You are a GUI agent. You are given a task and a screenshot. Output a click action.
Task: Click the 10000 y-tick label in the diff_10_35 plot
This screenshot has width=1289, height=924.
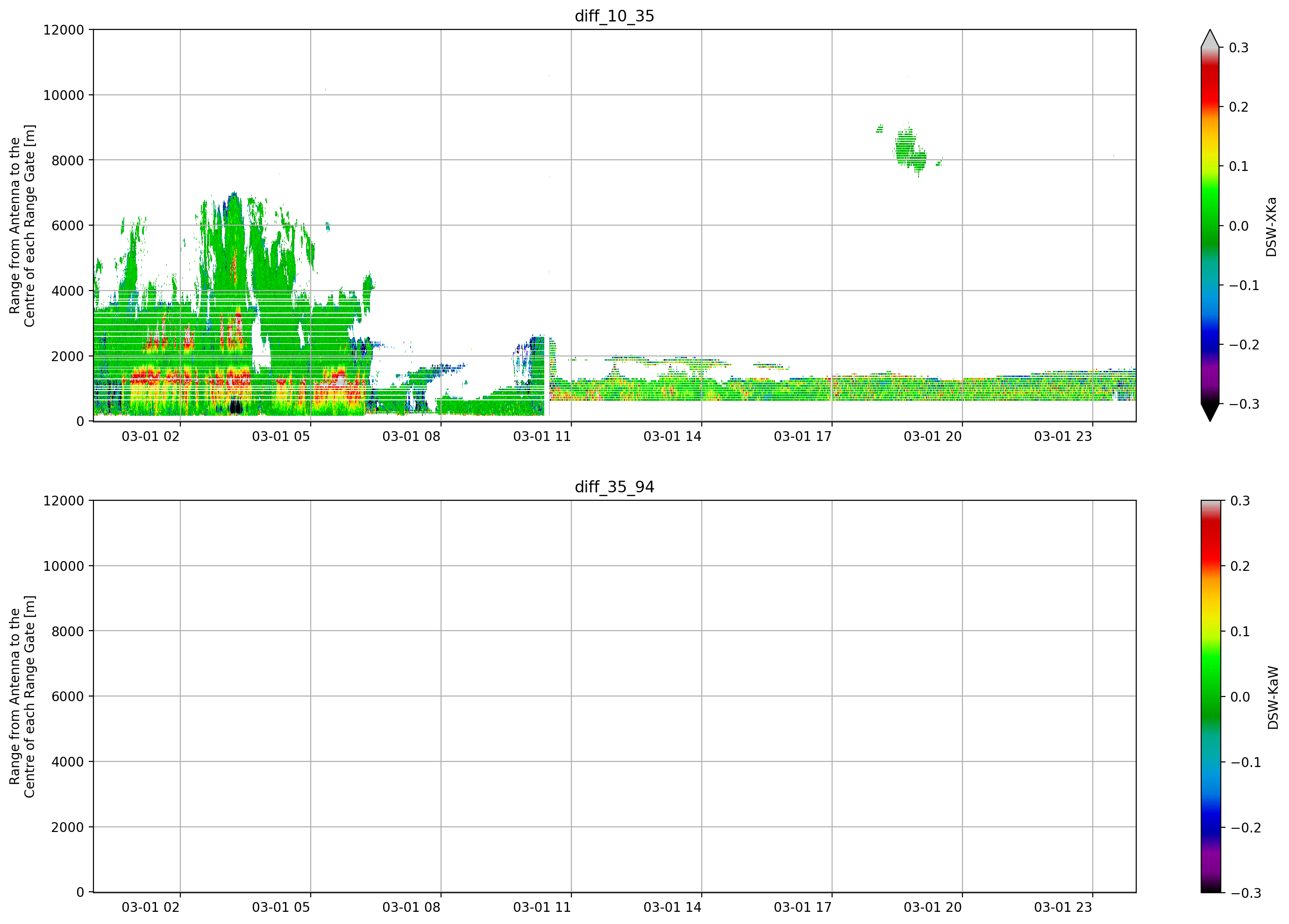[x=64, y=95]
